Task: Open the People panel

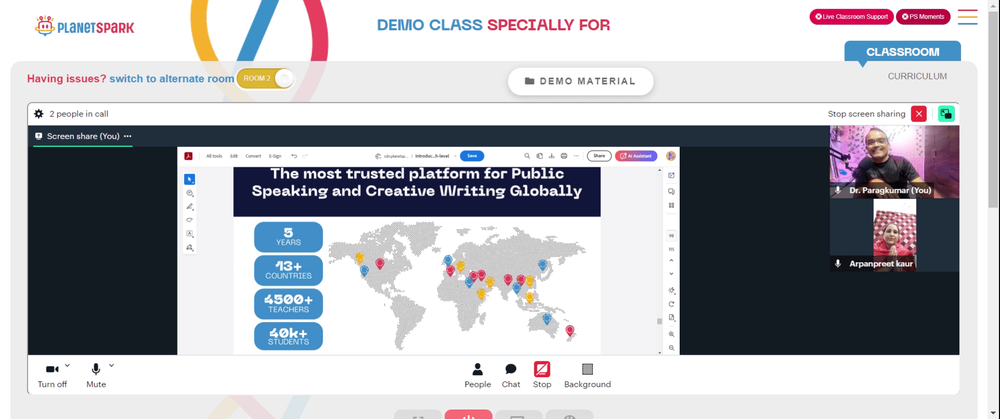Action: (477, 376)
